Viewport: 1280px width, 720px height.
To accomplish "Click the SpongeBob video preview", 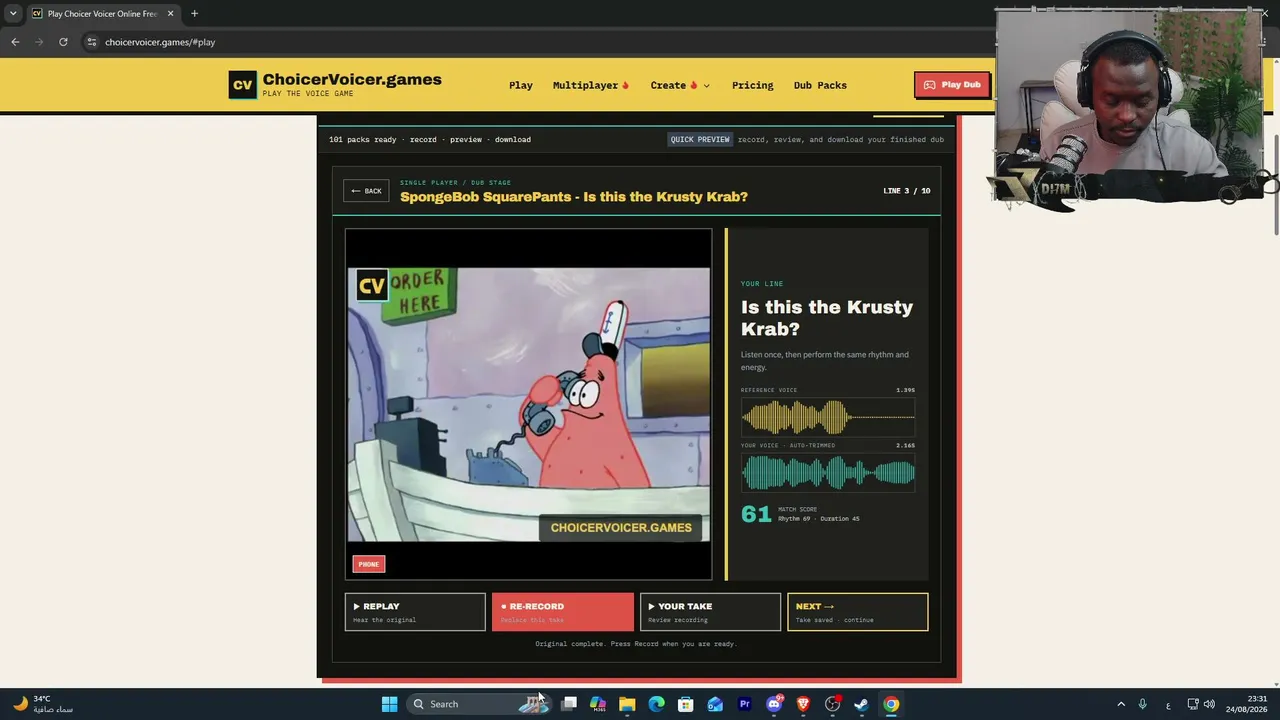I will click(528, 404).
